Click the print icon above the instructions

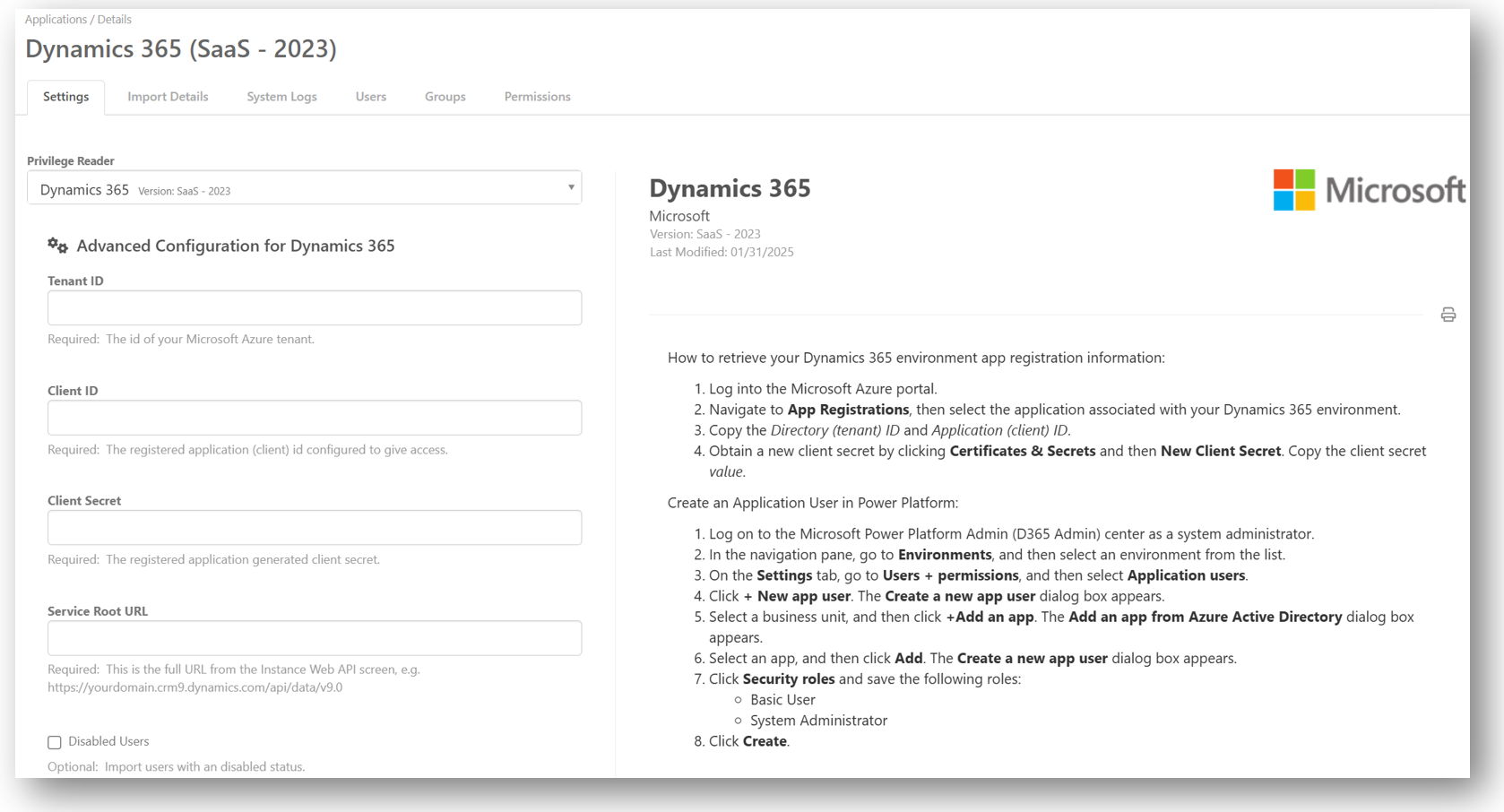pyautogui.click(x=1448, y=315)
